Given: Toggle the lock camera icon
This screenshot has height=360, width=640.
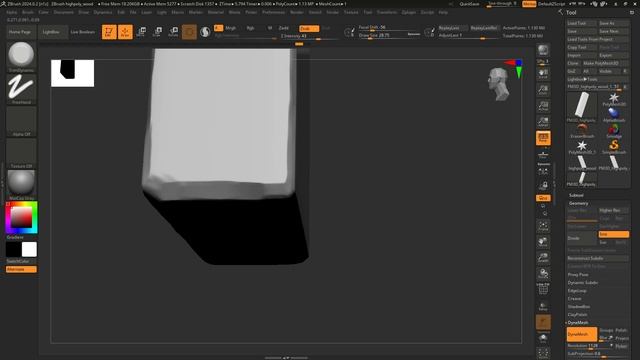Looking at the screenshot, I should click(x=543, y=186).
